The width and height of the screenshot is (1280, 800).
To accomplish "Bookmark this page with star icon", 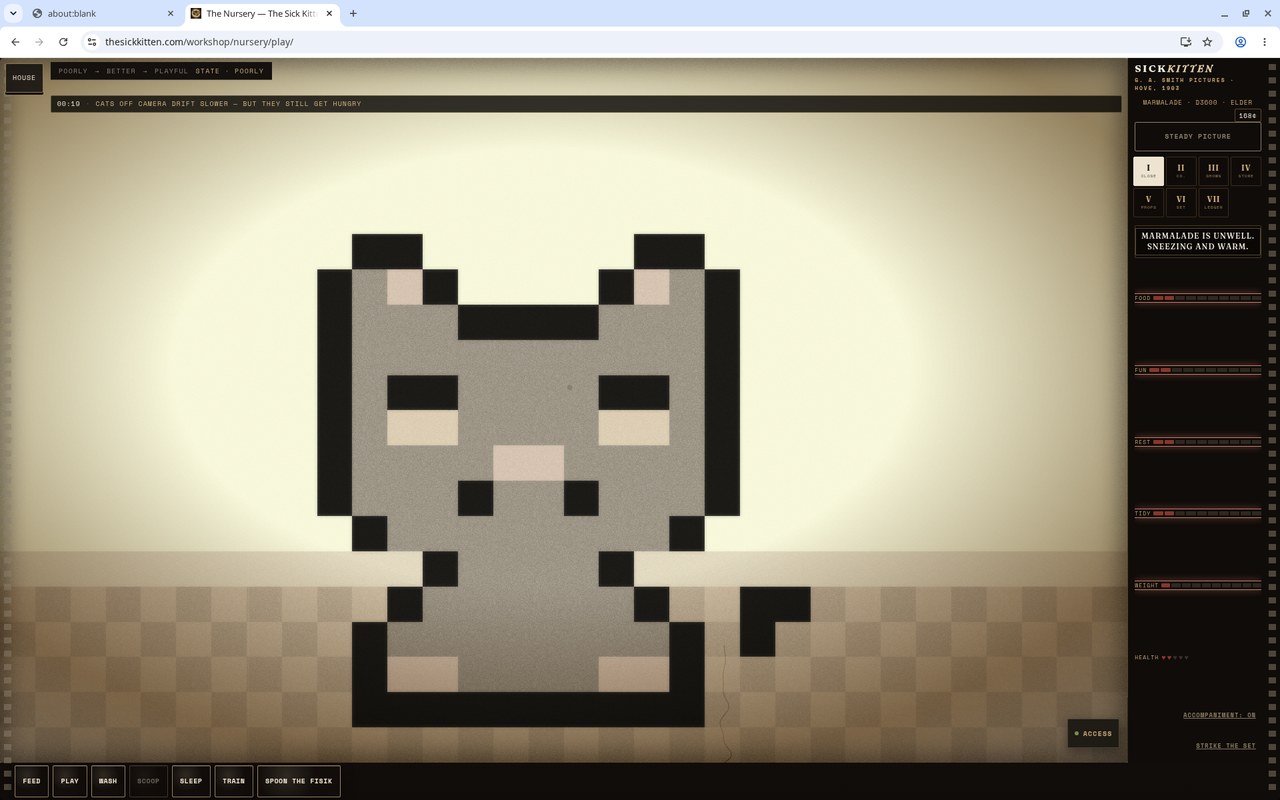I will [x=1207, y=42].
